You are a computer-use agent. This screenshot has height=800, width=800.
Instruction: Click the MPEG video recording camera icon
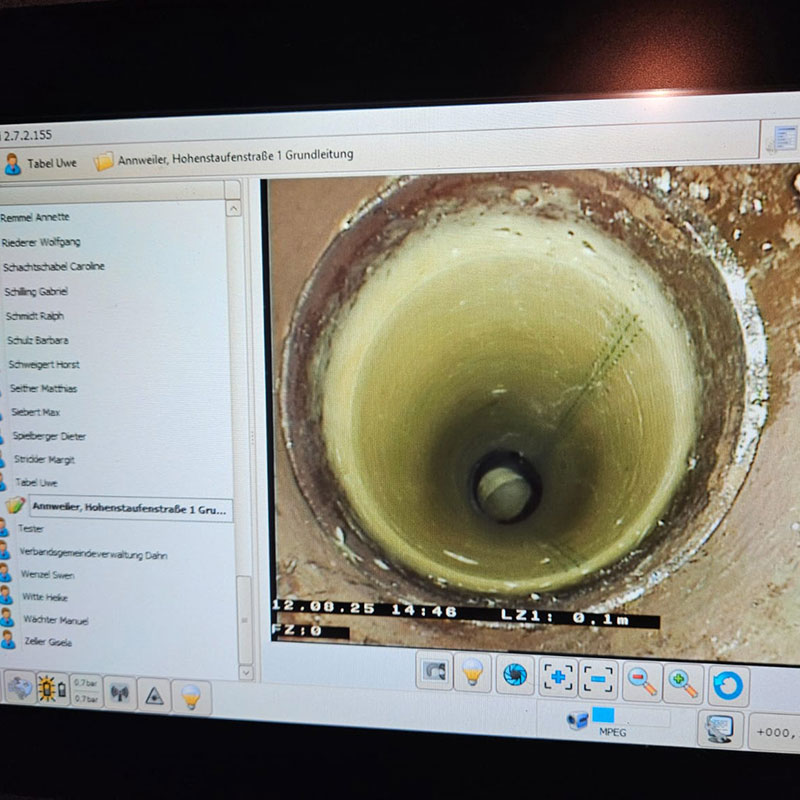(x=578, y=720)
